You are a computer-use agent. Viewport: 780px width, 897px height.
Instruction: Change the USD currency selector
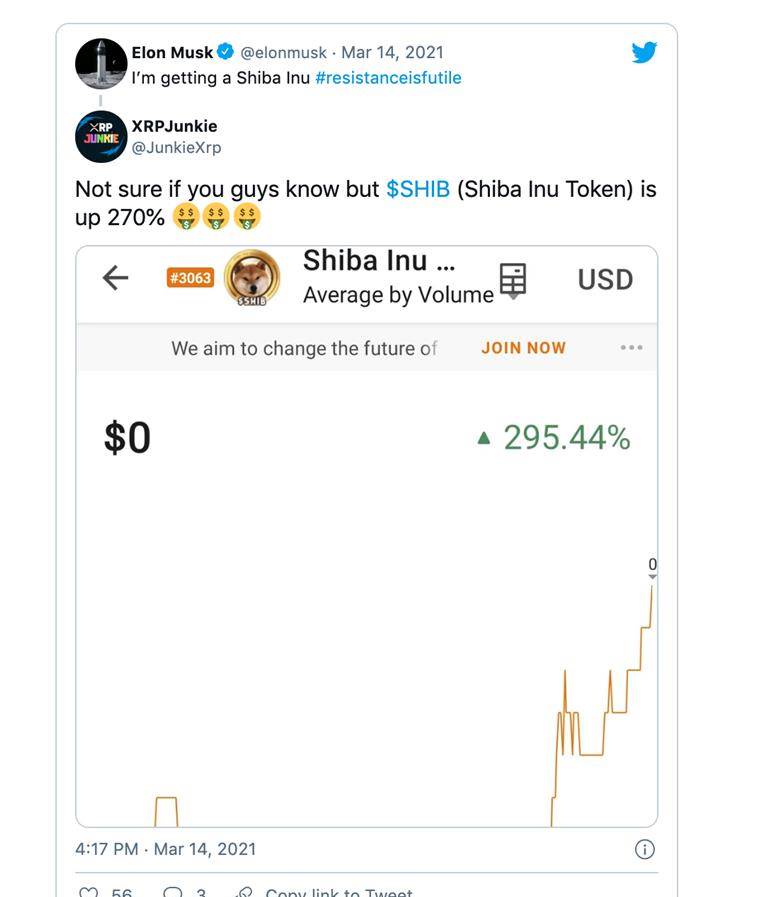[x=605, y=280]
